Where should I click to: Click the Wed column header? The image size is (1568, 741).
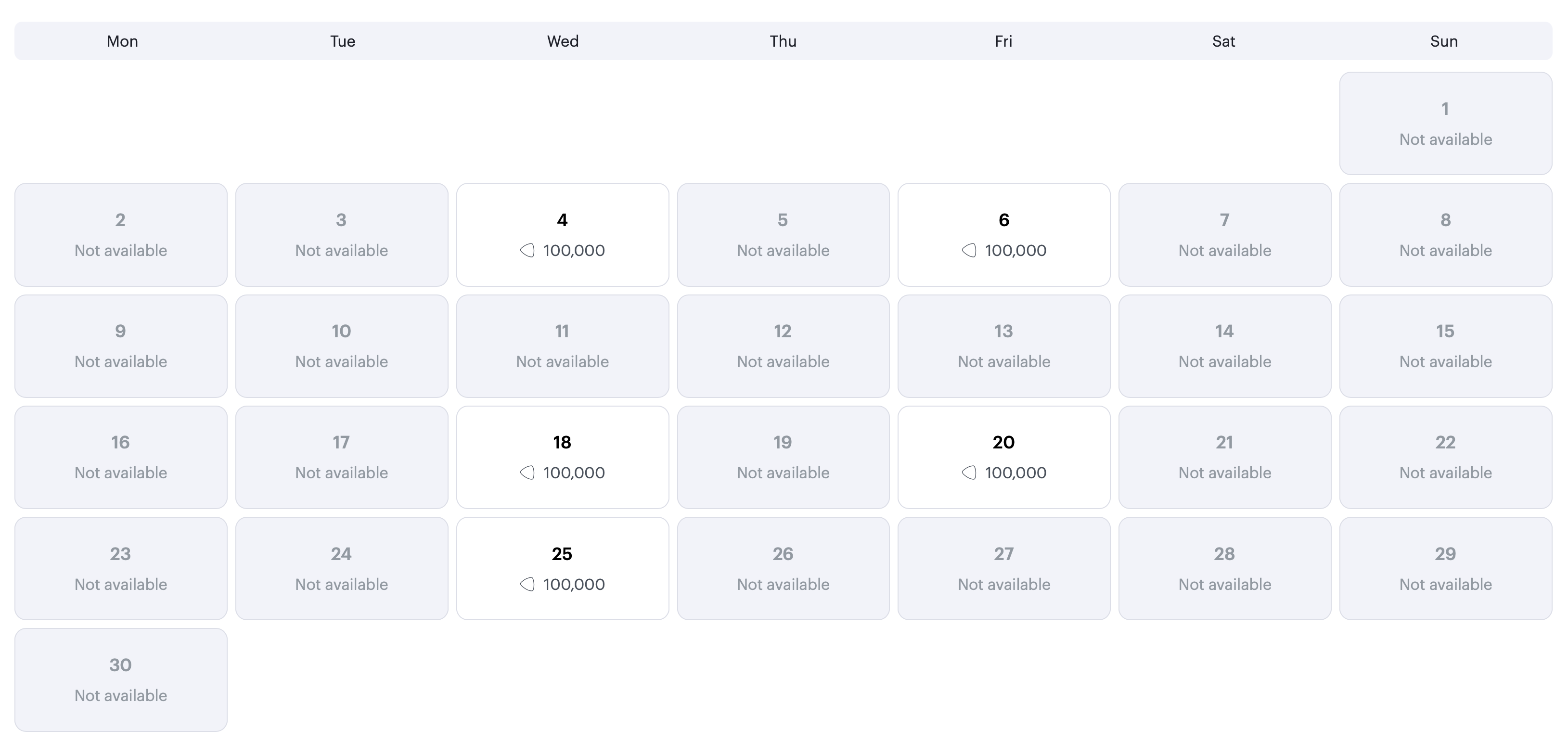click(x=563, y=41)
